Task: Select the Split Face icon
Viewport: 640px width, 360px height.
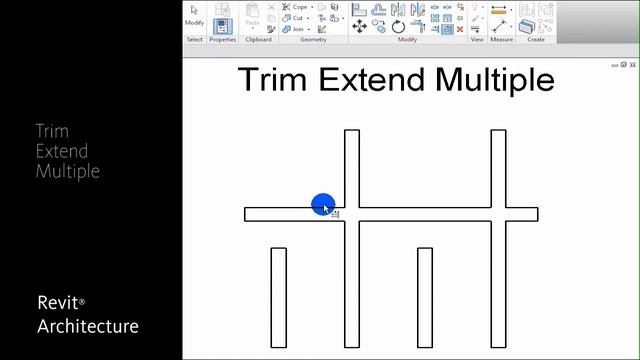Action: click(x=335, y=7)
